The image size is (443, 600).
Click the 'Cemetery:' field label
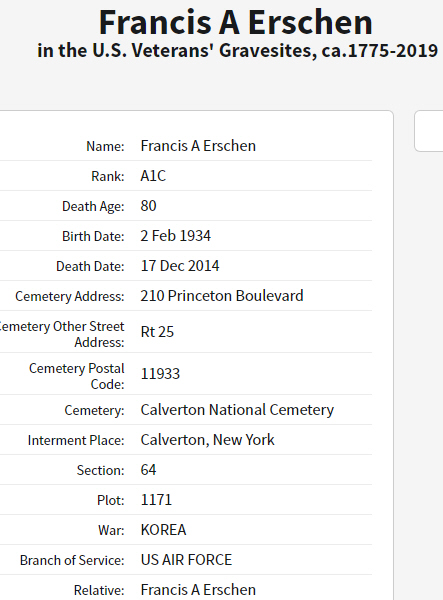pyautogui.click(x=94, y=410)
